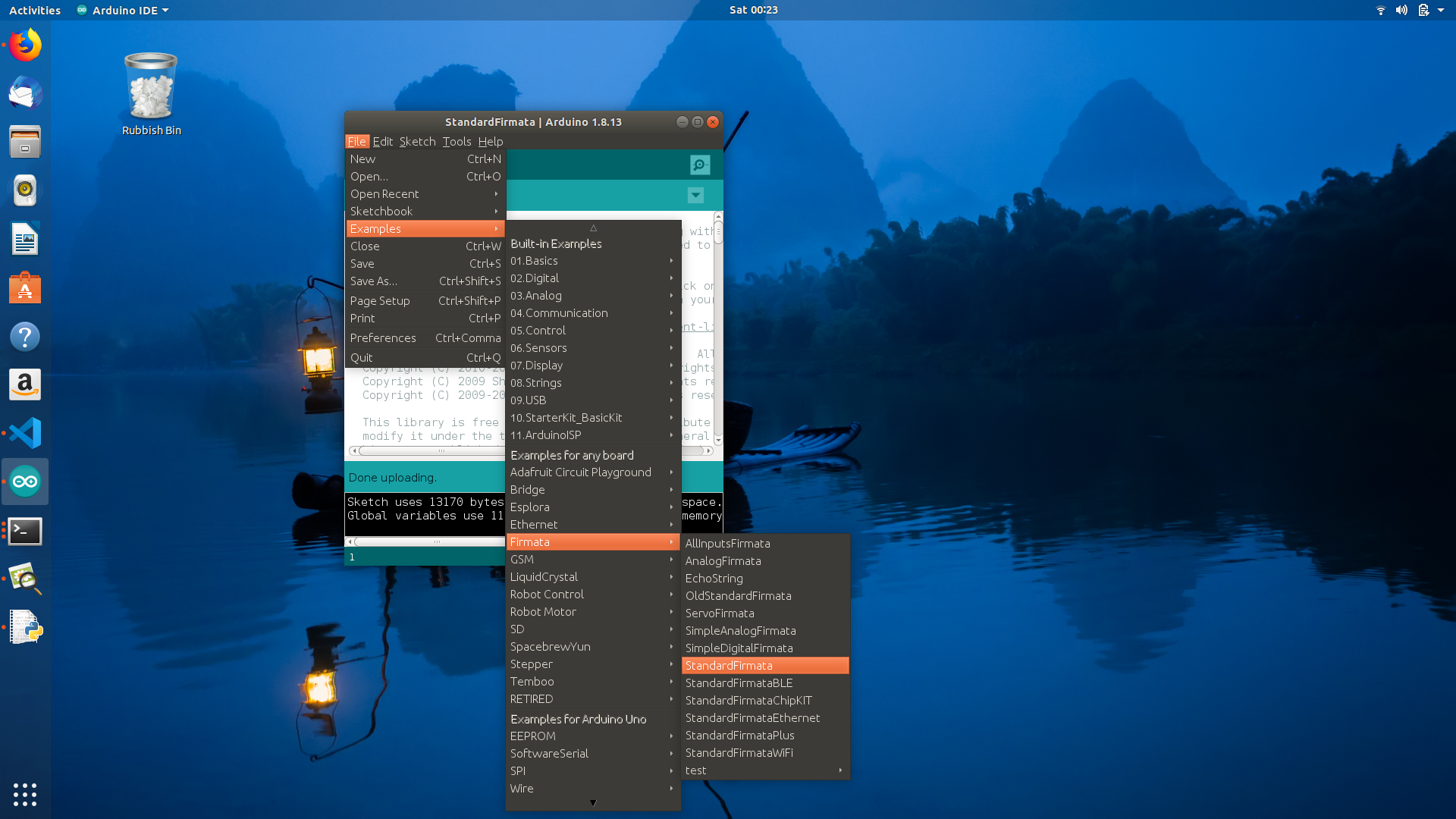Screen dimensions: 1456x819
Task: Expand the Sketchbook submenu
Action: pyautogui.click(x=425, y=211)
